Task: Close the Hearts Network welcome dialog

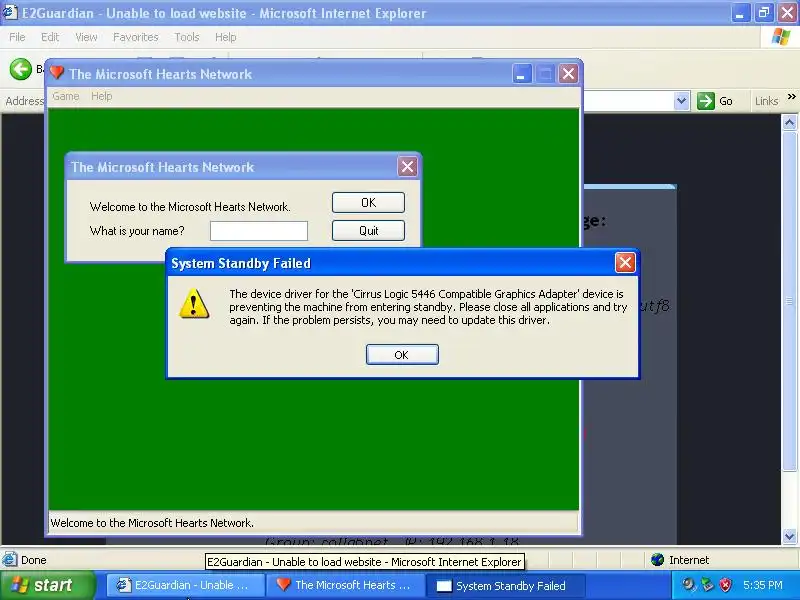Action: 407,166
